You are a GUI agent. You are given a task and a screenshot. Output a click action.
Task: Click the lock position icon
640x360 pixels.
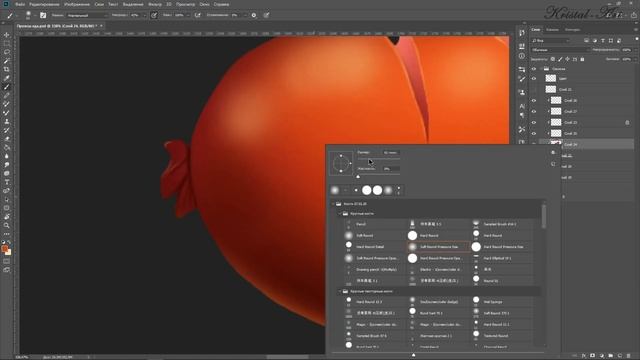point(567,59)
